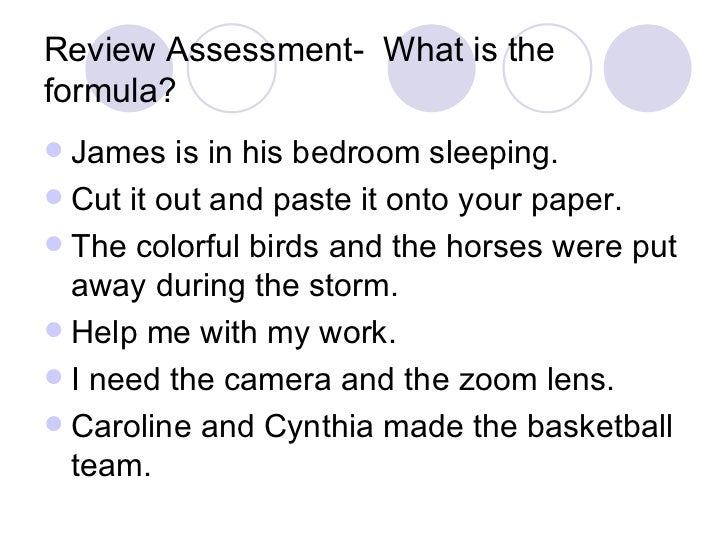This screenshot has width=728, height=546.
Task: Click the sentence 'Help me with my work.'
Action: click(x=234, y=333)
